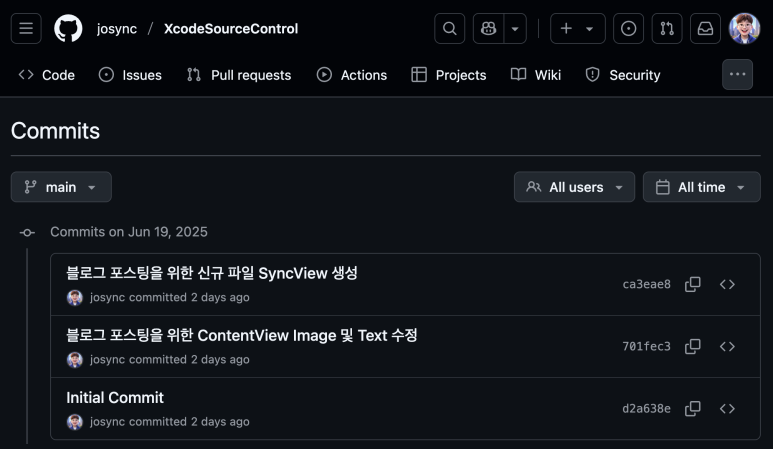Copy full SHA for d2a638e
773x449 pixels.
[693, 409]
